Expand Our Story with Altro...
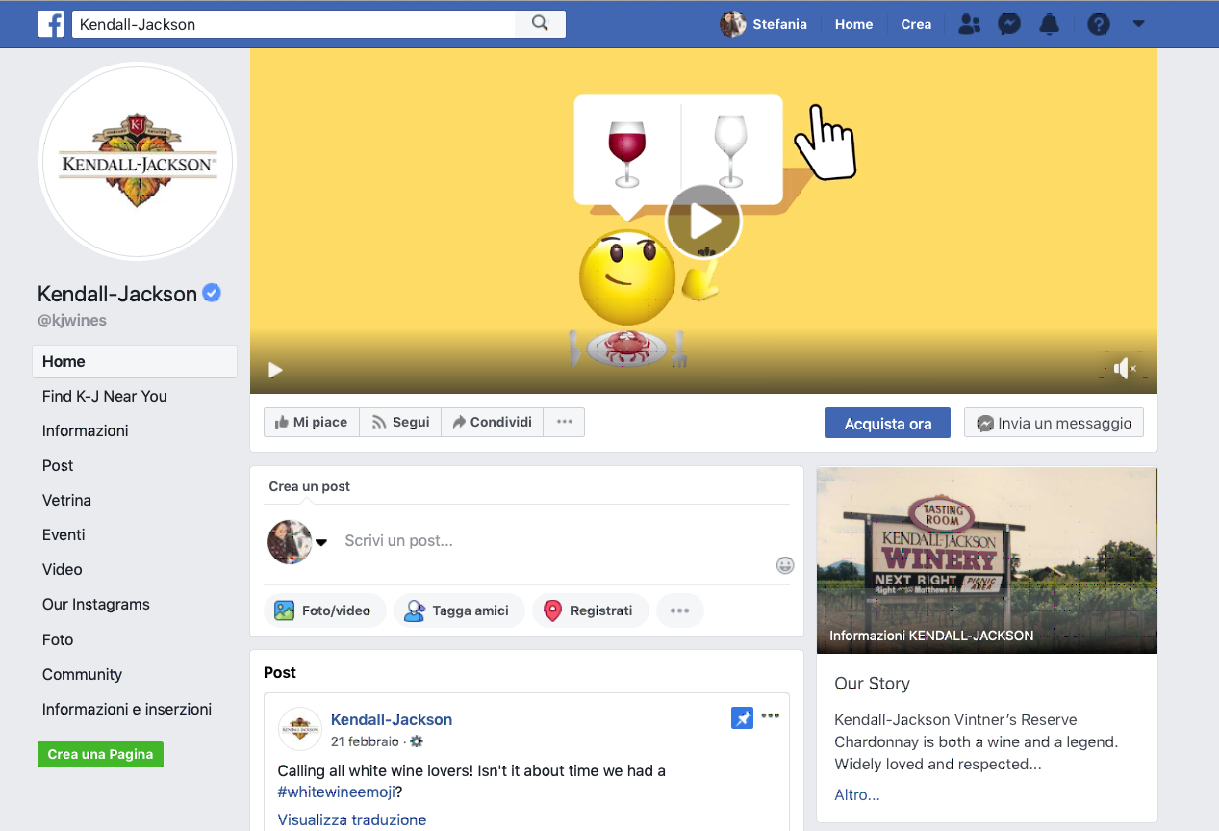This screenshot has height=831, width=1219. click(857, 795)
